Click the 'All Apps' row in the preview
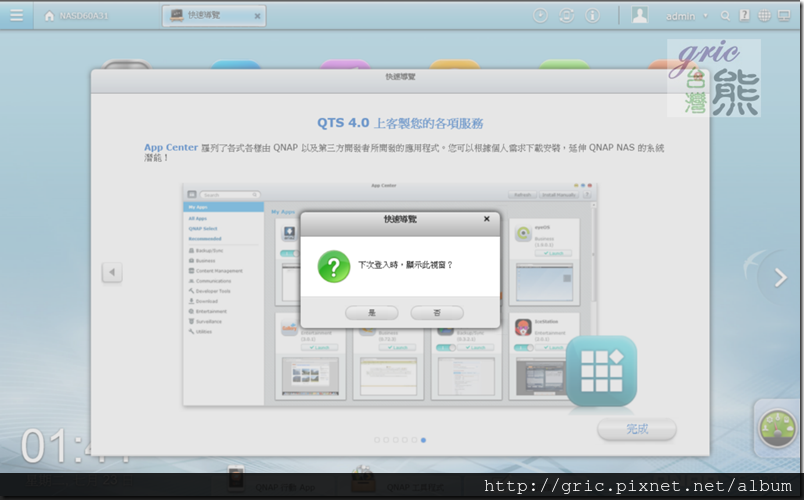Screen dimensions: 804x500 (198, 218)
